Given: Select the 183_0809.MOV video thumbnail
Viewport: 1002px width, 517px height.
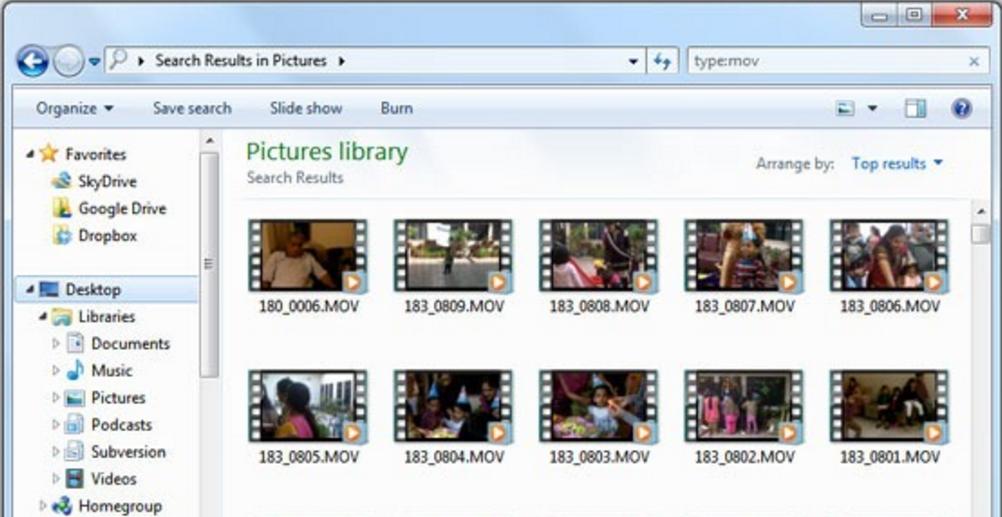Looking at the screenshot, I should [x=453, y=256].
